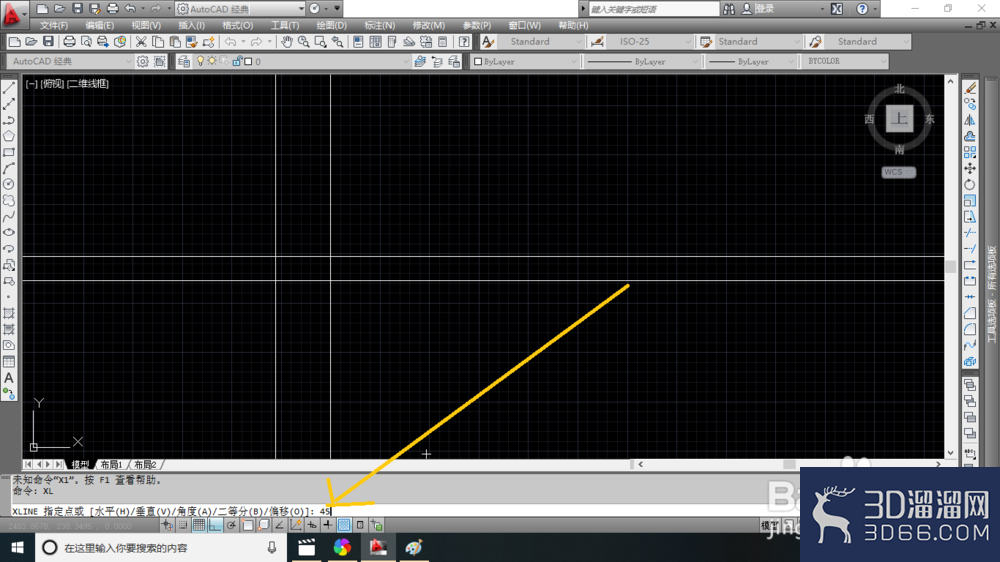Open the multileader style Standard dropdown
The width and height of the screenshot is (1000, 562).
point(867,41)
